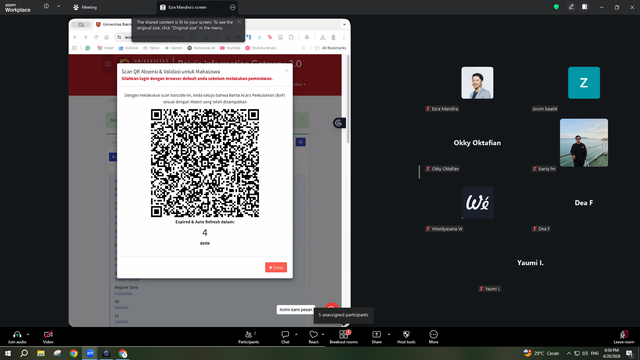640x360 pixels.
Task: Open File Explorer from taskbar
Action: coord(41,353)
